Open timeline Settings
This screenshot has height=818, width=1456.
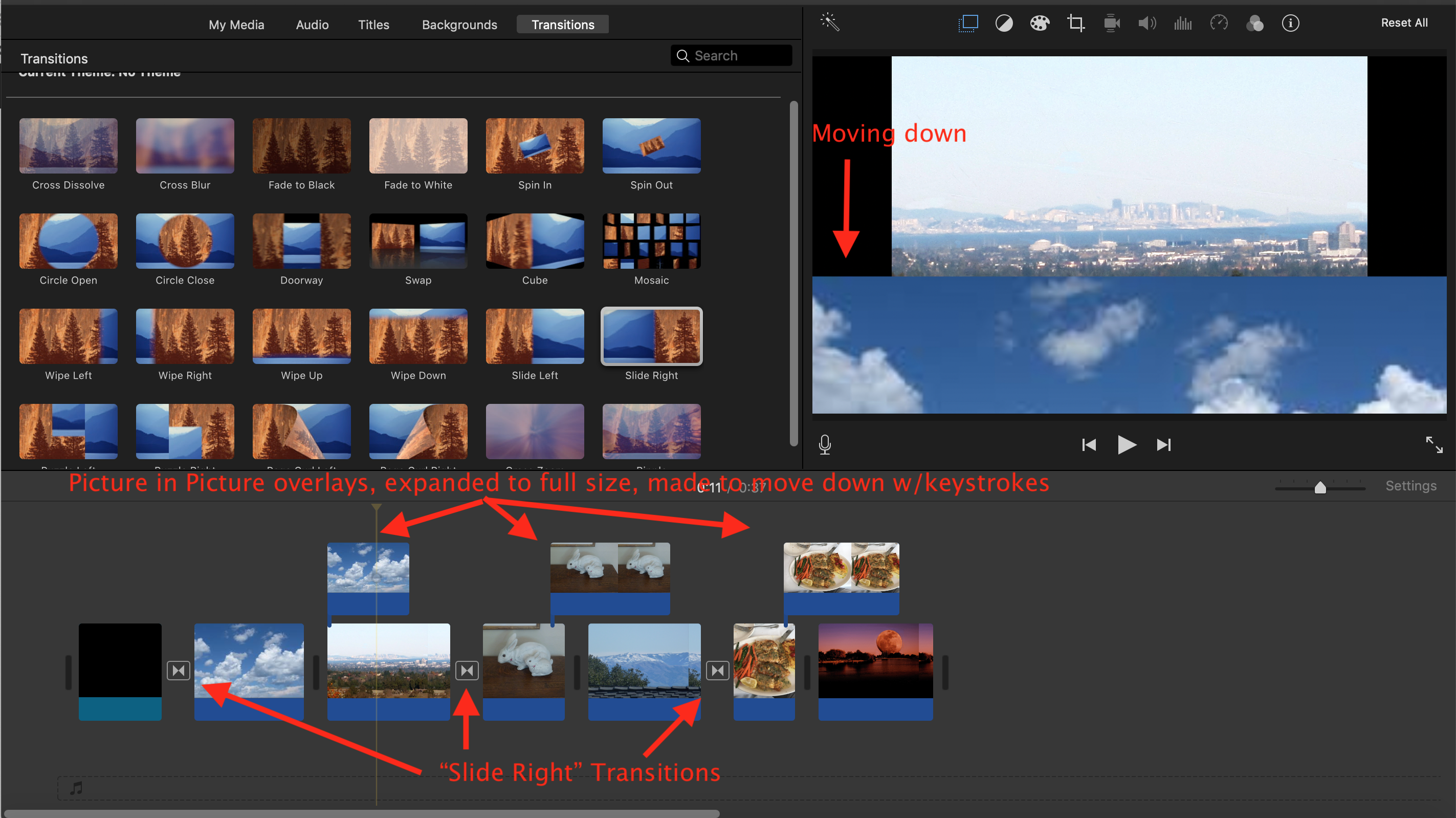click(1411, 486)
